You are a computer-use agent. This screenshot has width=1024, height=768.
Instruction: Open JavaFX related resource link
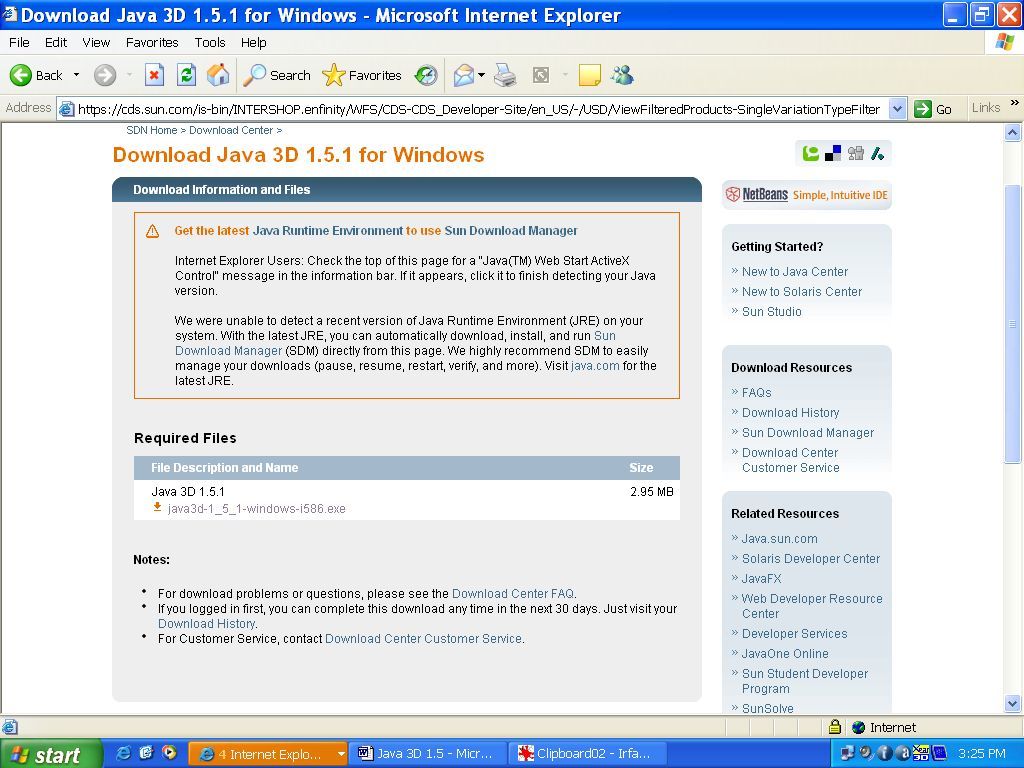click(761, 579)
